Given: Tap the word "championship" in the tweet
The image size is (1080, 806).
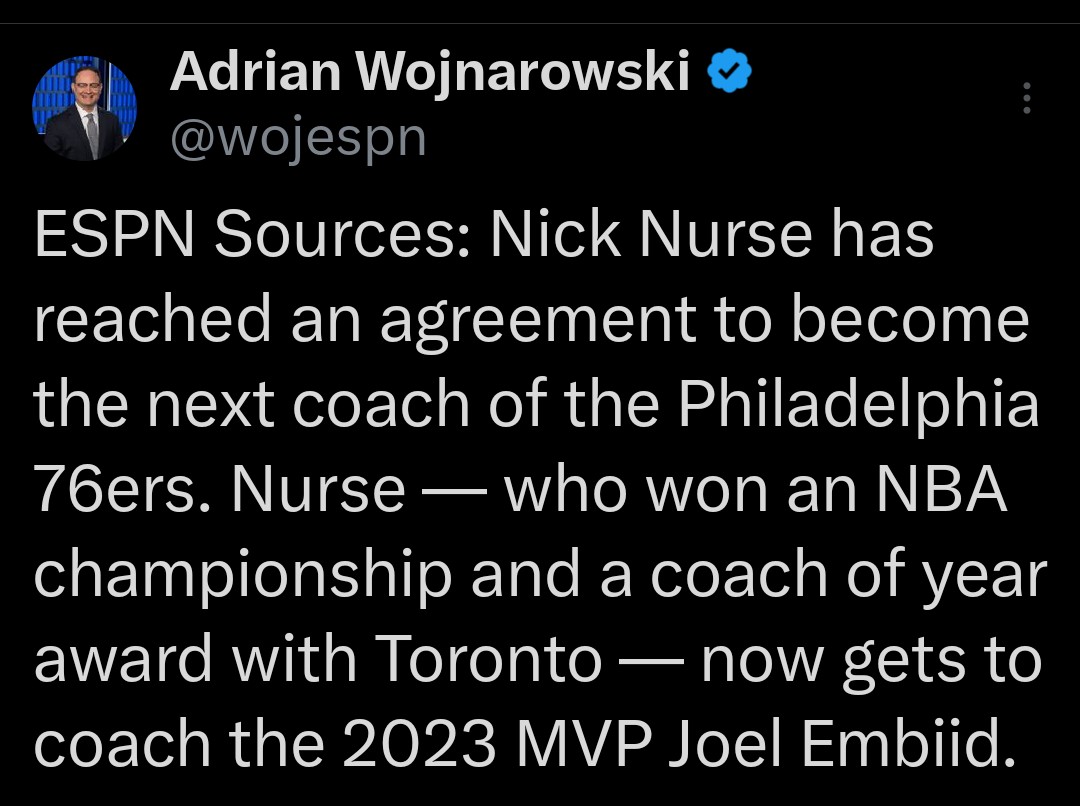Looking at the screenshot, I should (x=243, y=575).
